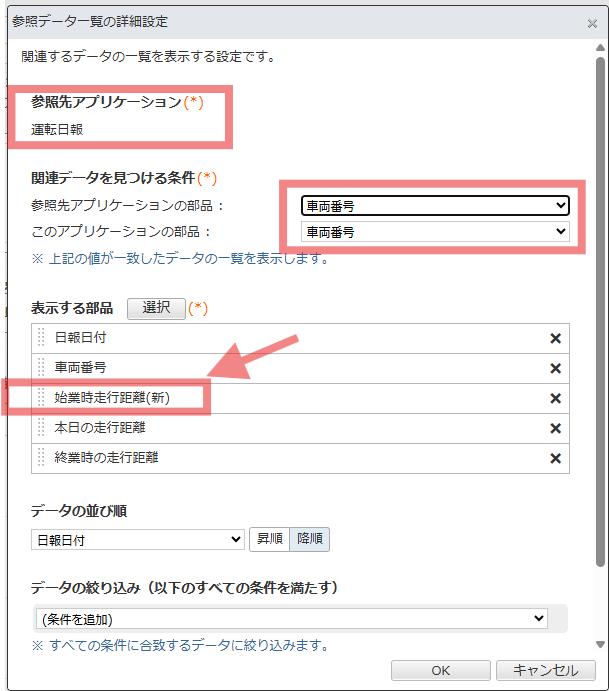Remove 本日の走行距離 with X icon

tap(555, 428)
